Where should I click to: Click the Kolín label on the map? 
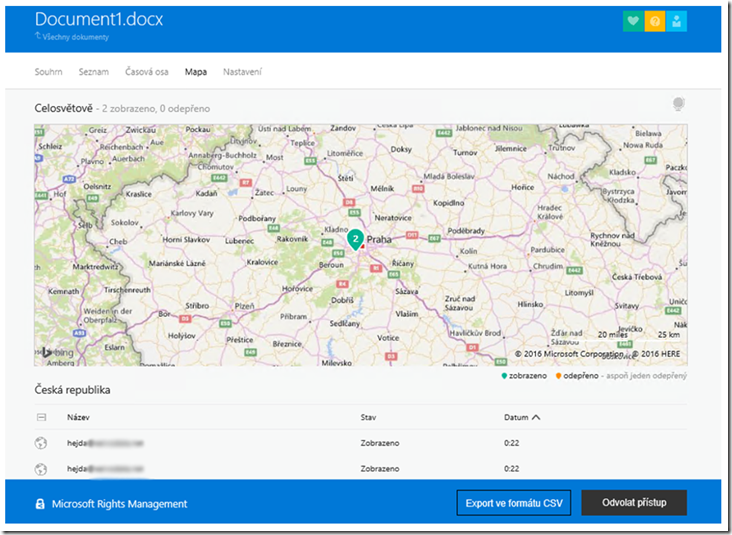tap(468, 251)
